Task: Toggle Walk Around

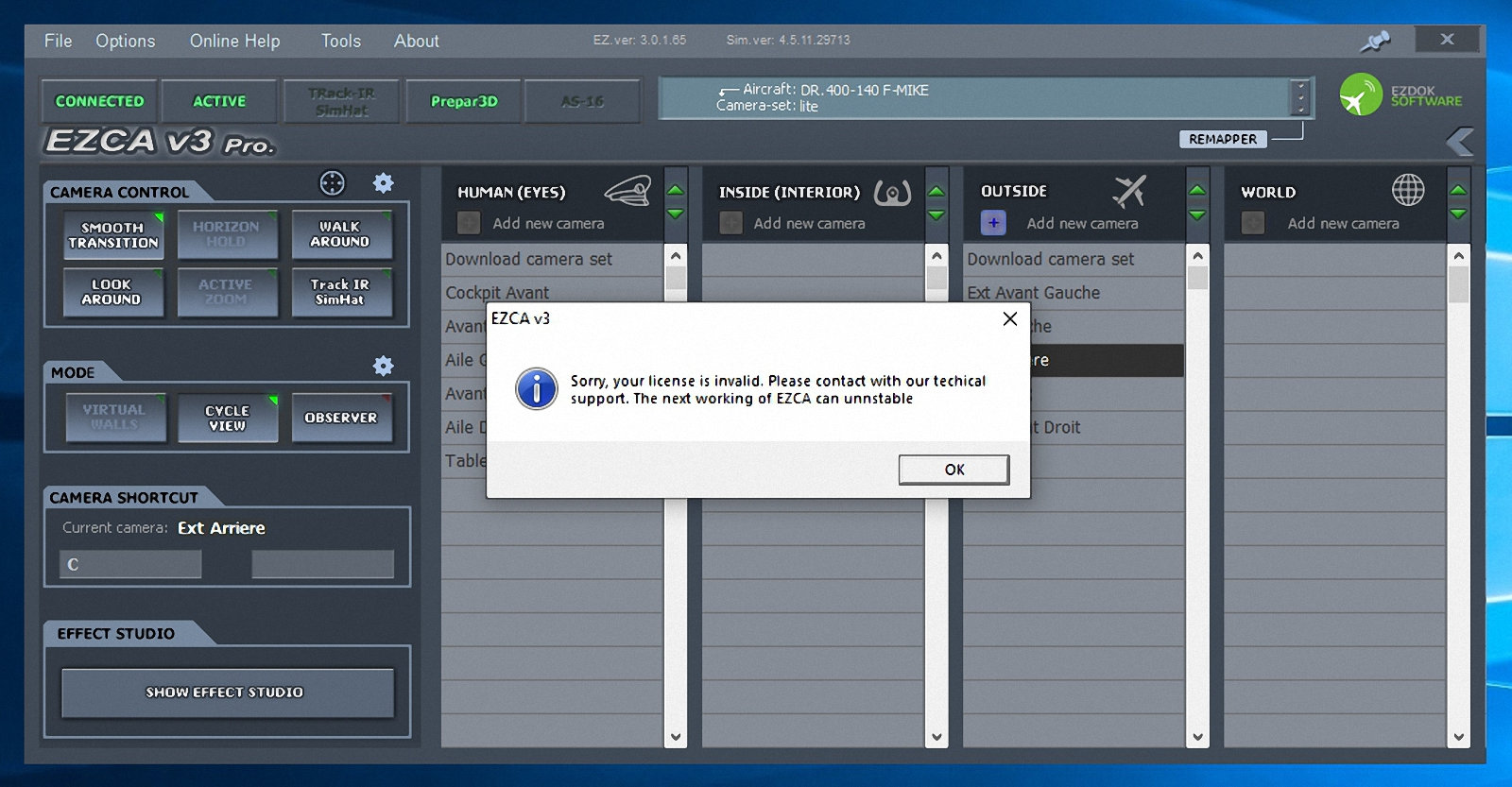Action: [340, 234]
